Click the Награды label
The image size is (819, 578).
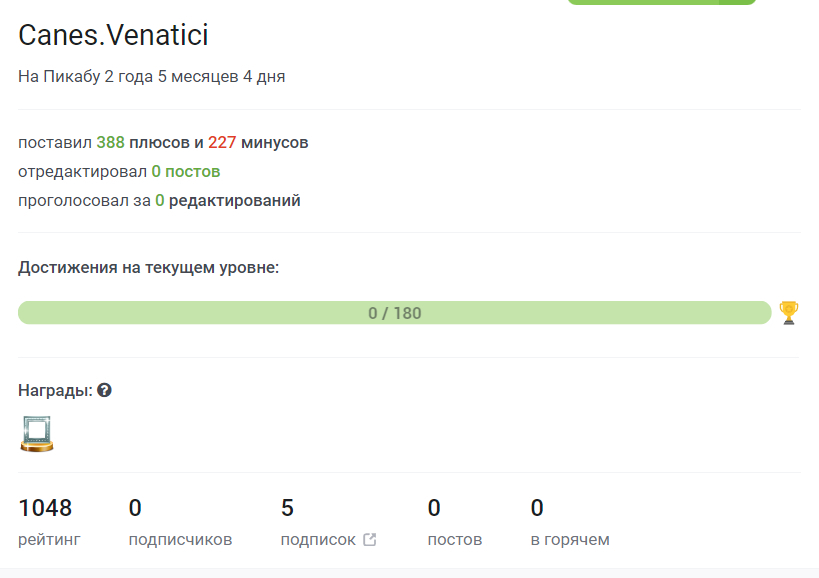[x=55, y=390]
